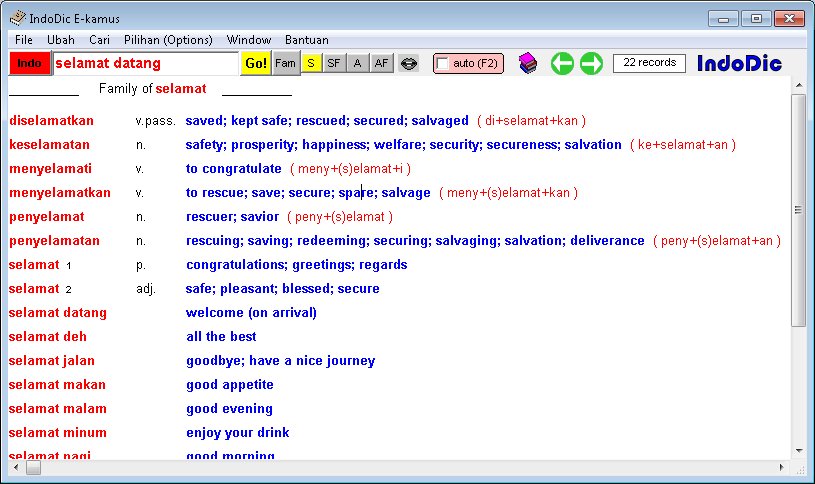The image size is (815, 484).
Task: Click the horizontal scrollbar thumb
Action: (33, 467)
